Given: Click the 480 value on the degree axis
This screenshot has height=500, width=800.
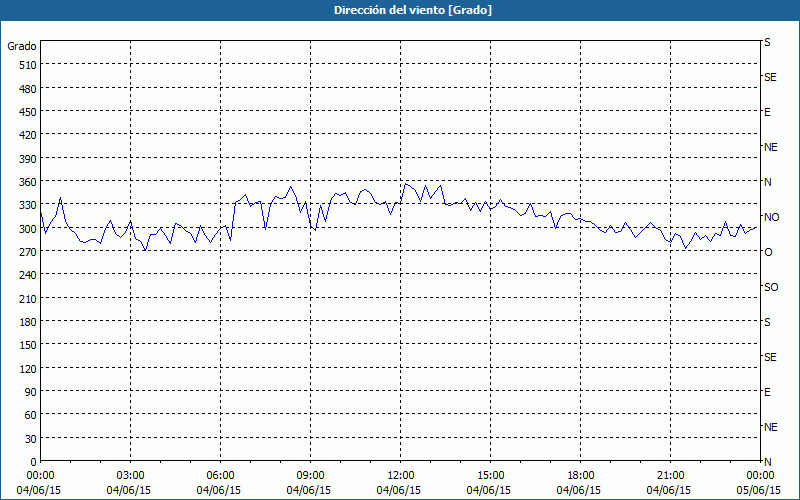Looking at the screenshot, I should (x=29, y=89).
